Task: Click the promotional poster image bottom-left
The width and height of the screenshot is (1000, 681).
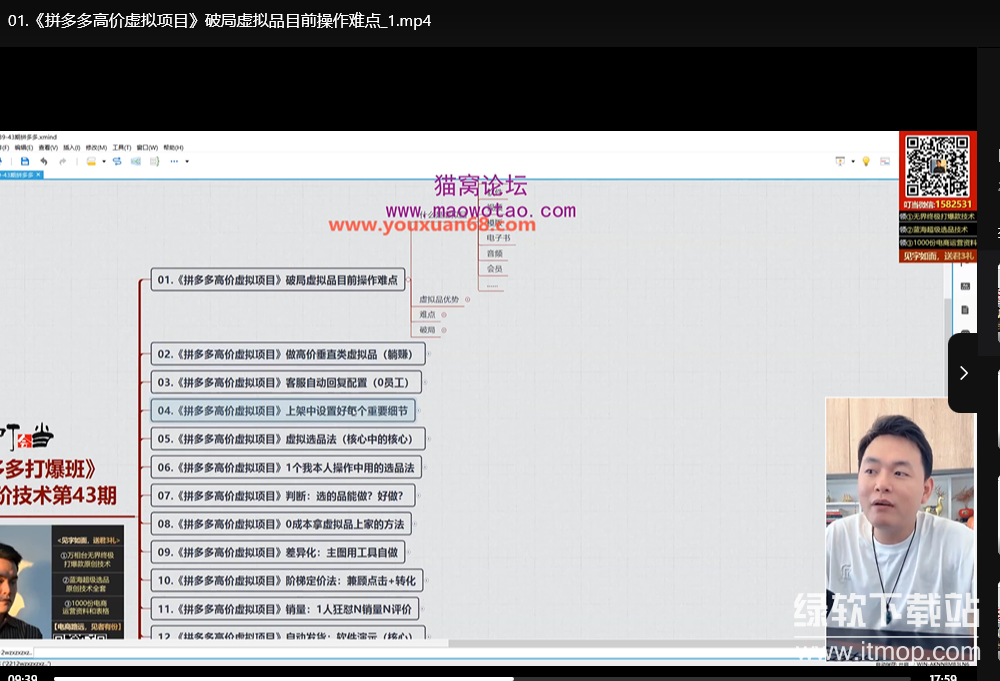Action: (61, 582)
